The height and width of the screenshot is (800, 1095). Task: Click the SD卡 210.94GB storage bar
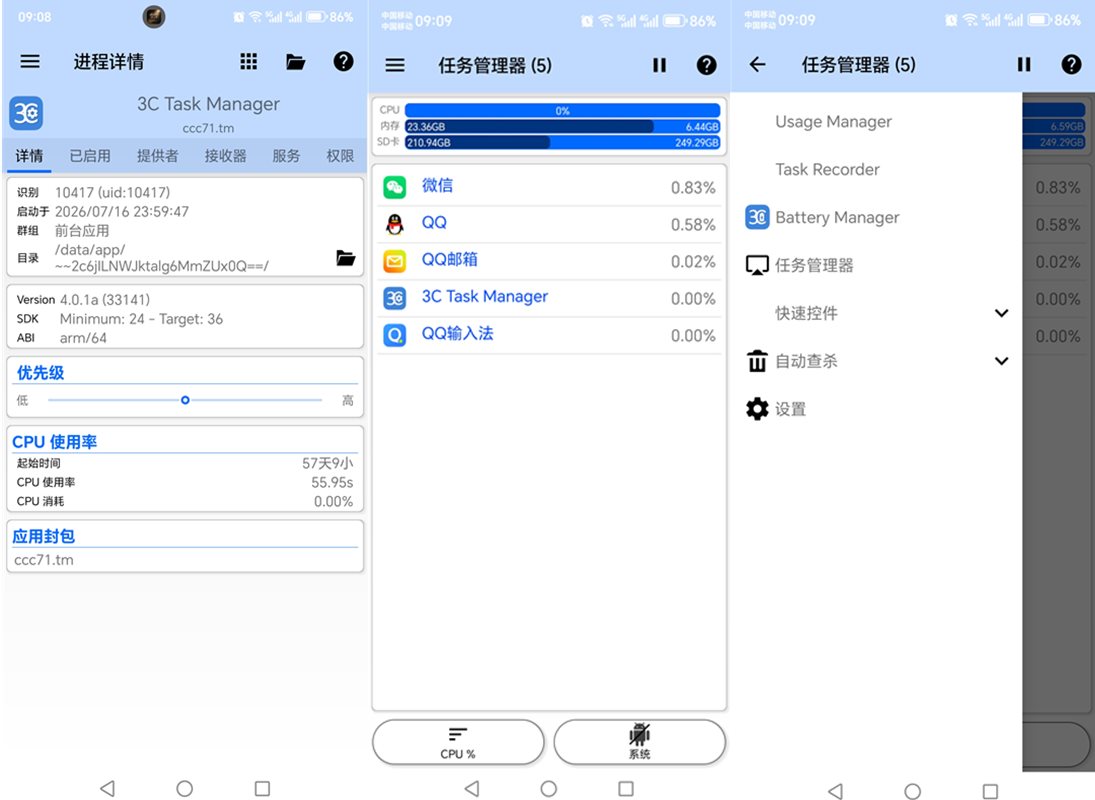pyautogui.click(x=562, y=142)
